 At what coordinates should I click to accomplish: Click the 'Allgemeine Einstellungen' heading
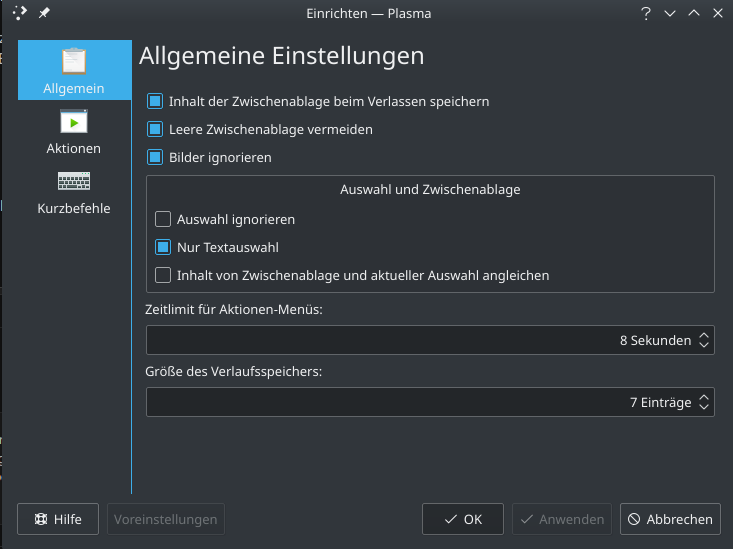click(x=282, y=56)
